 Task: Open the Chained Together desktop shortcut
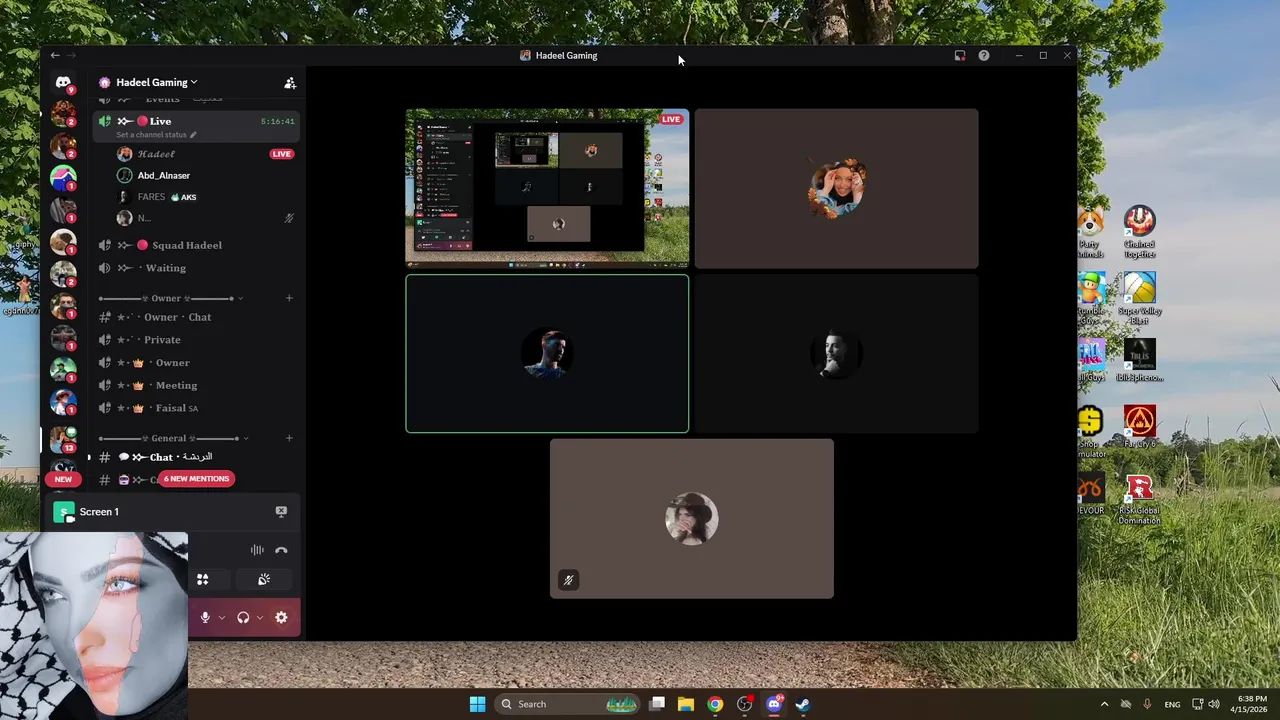pyautogui.click(x=1139, y=233)
